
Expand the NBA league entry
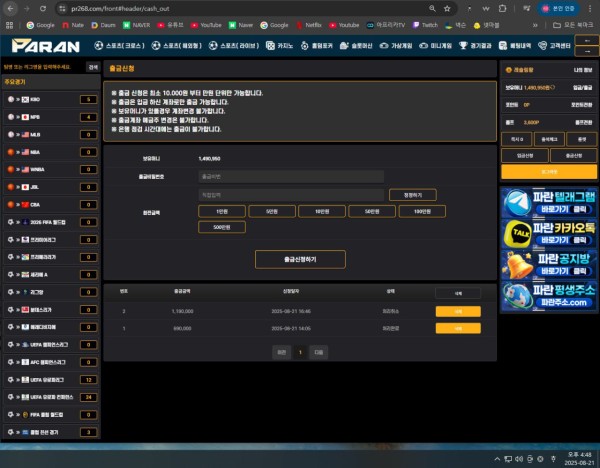coord(51,152)
